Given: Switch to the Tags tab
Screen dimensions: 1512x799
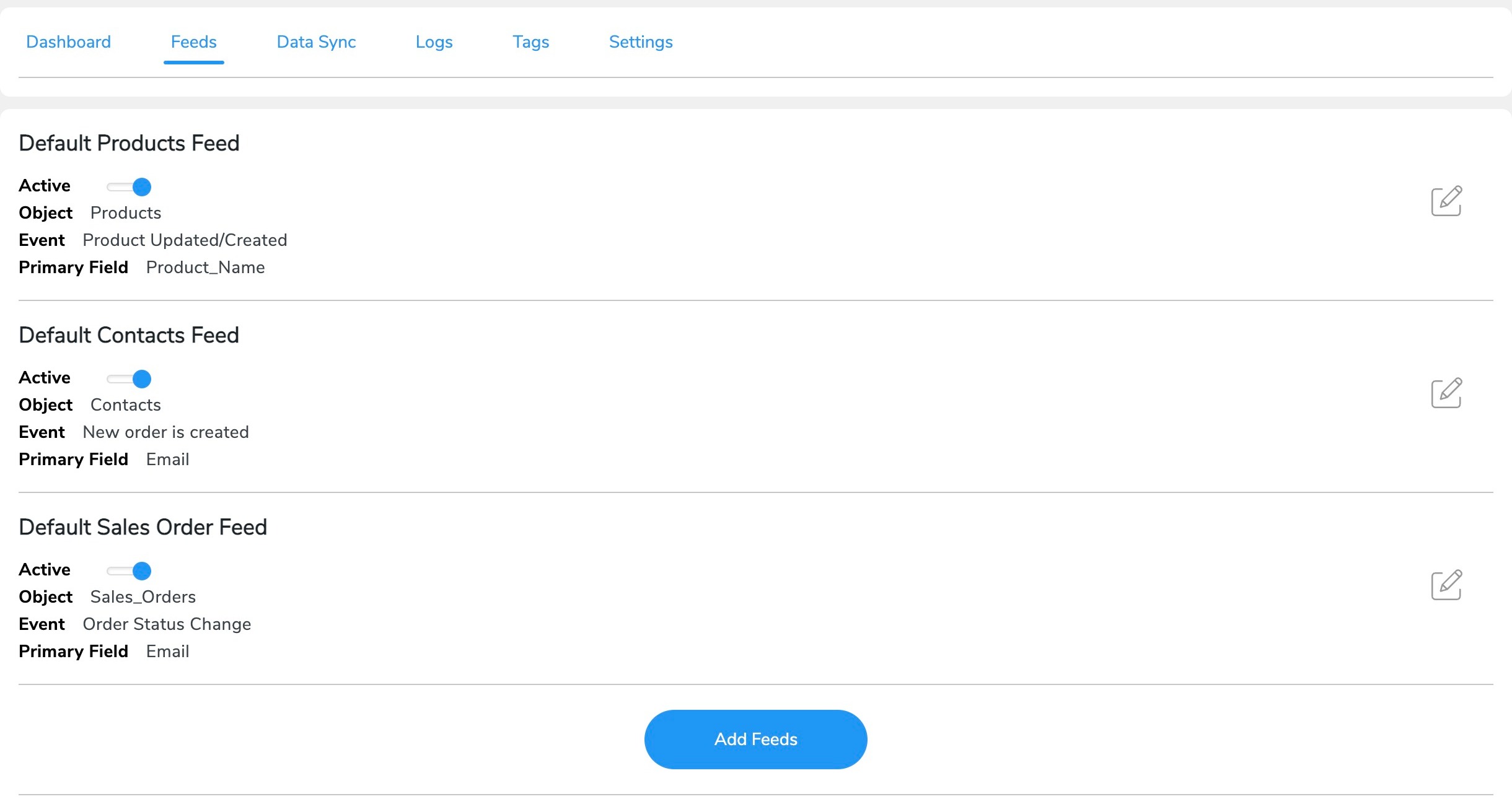Looking at the screenshot, I should [530, 41].
